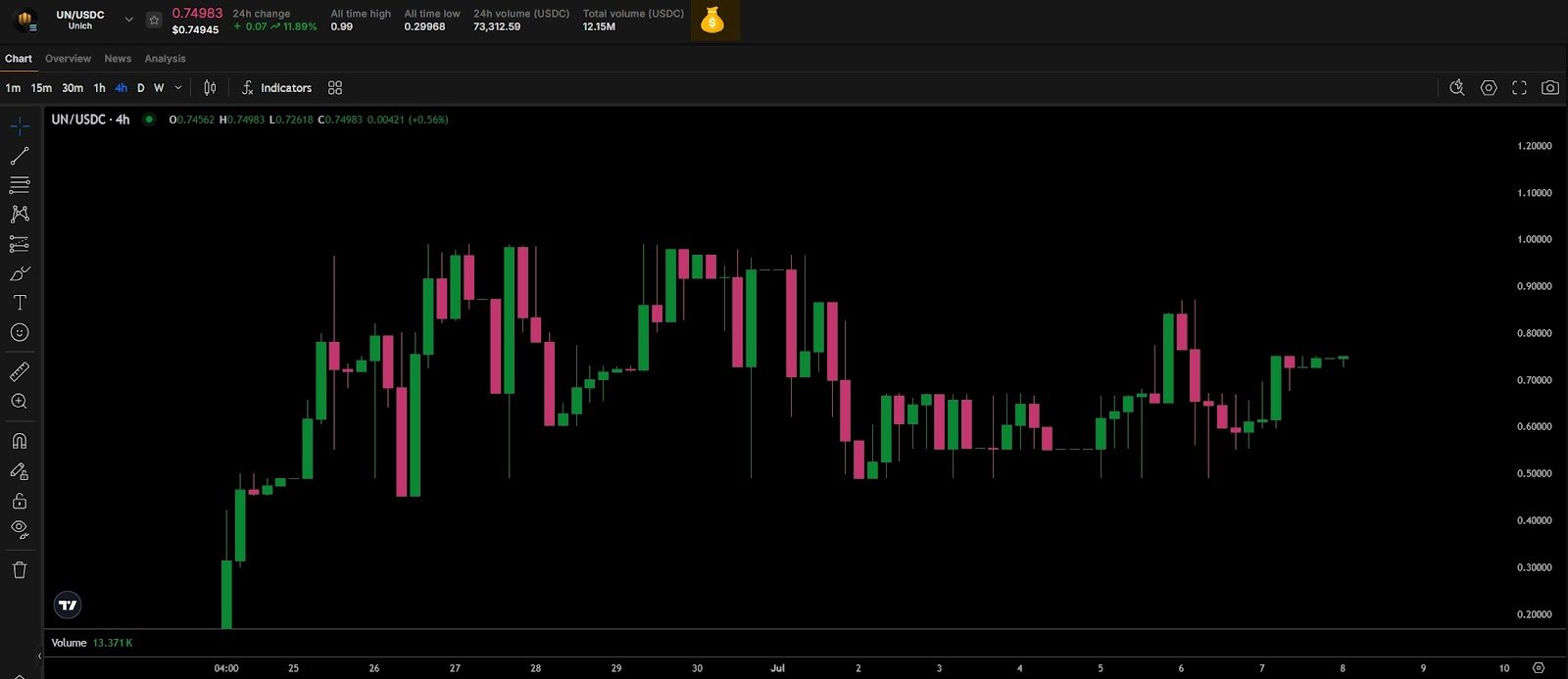Open the Analysis tab
Viewport: 1568px width, 679px height.
[165, 59]
